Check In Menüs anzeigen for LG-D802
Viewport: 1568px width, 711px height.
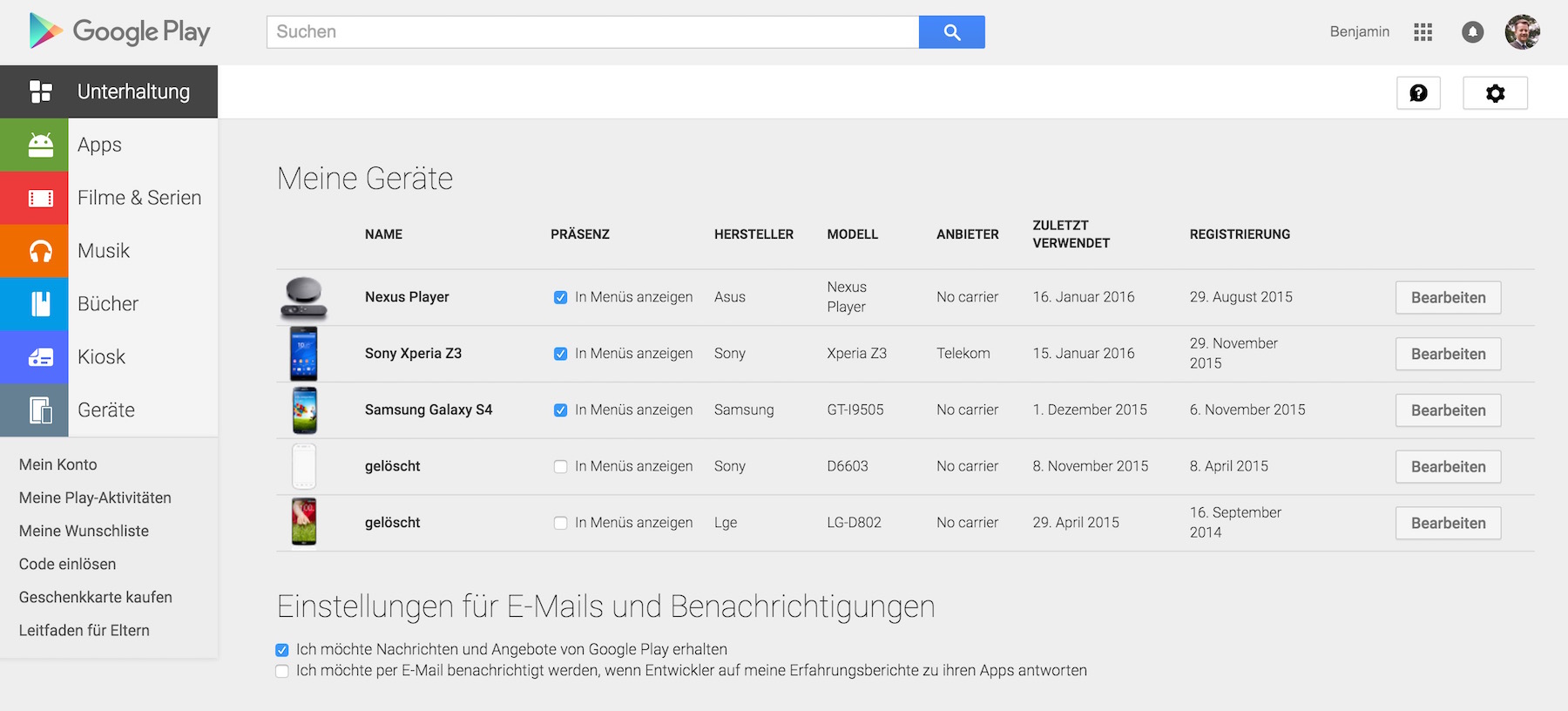coord(561,523)
